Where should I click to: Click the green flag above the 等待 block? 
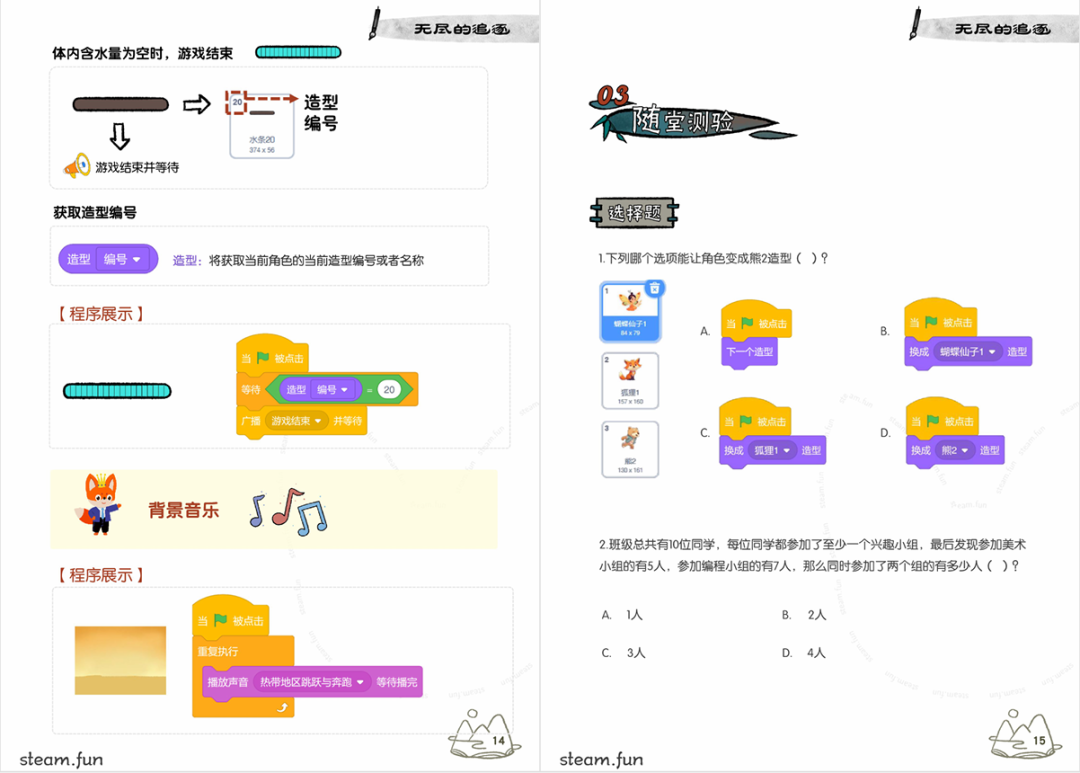tap(262, 358)
